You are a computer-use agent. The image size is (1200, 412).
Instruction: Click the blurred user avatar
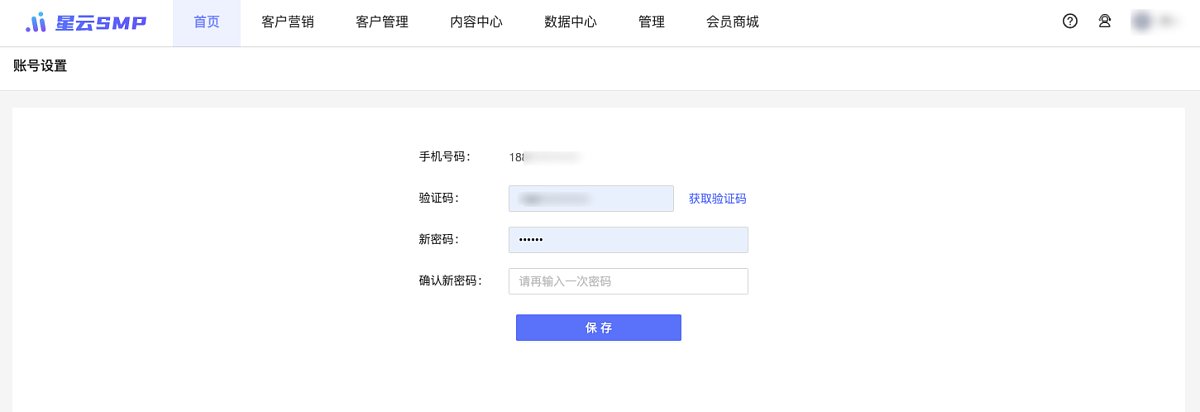click(1142, 21)
